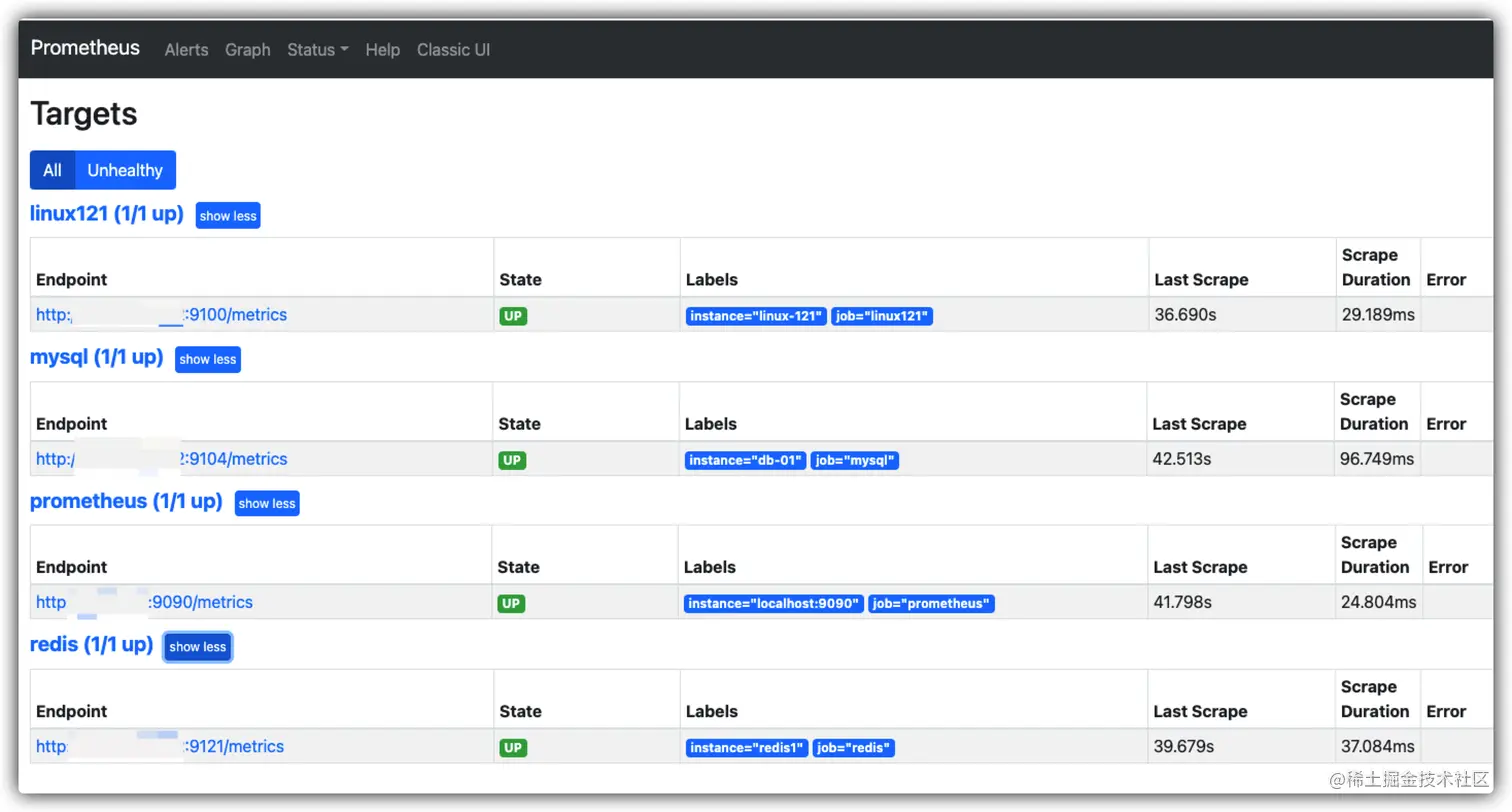The width and height of the screenshot is (1512, 812).
Task: Go to the Alerts page
Action: (186, 50)
